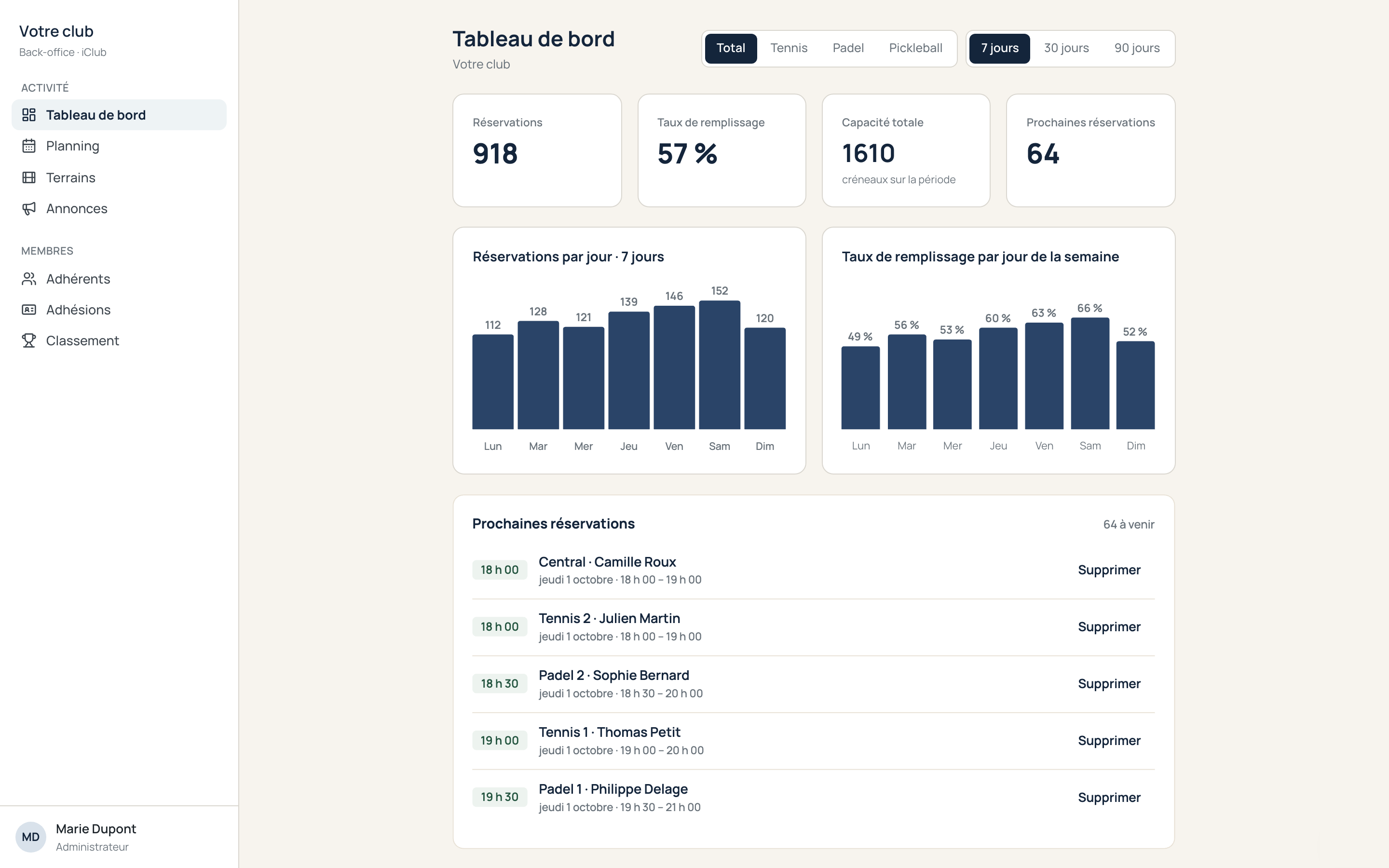This screenshot has height=868, width=1389.
Task: Click the Lun bar showing 112 reservations
Action: pos(492,382)
